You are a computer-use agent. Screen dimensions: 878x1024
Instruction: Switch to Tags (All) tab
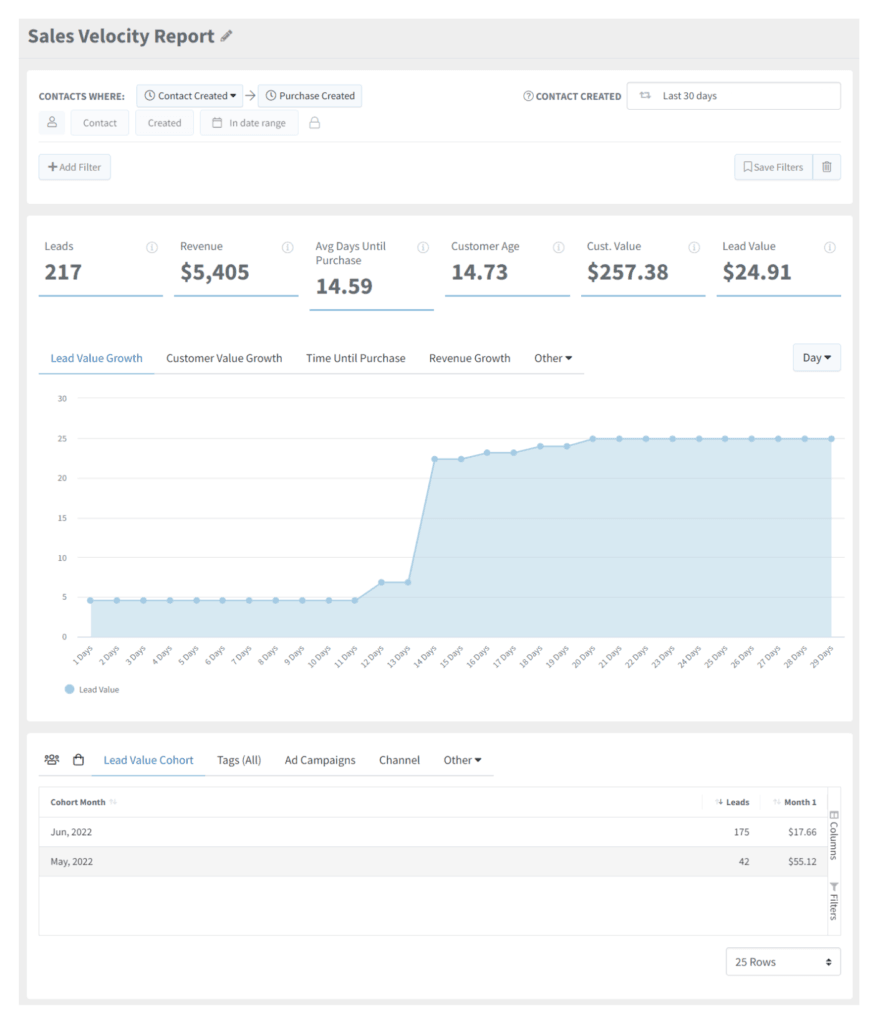[239, 760]
